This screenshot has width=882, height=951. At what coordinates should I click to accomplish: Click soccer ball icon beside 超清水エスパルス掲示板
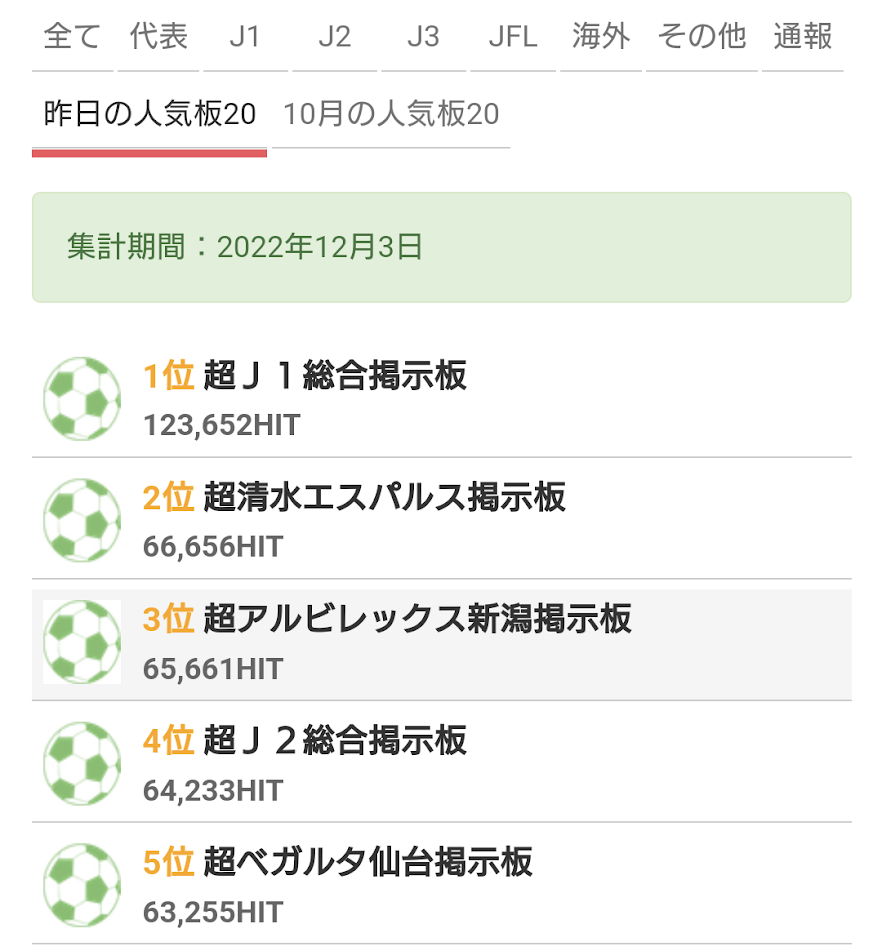[x=82, y=520]
